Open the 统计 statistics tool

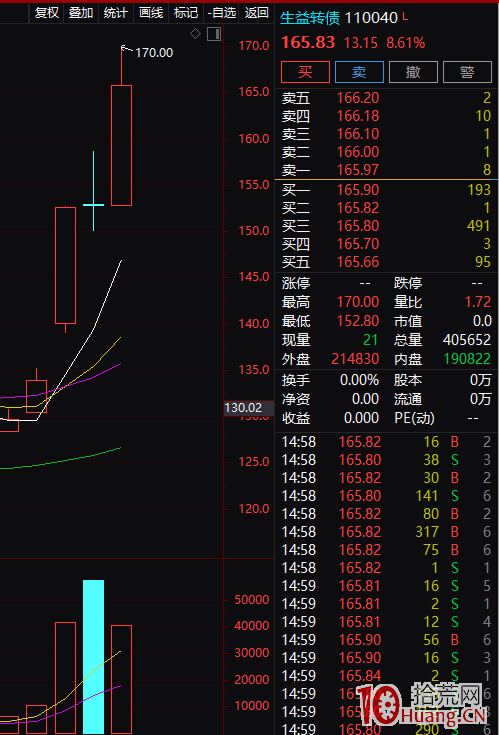[x=115, y=13]
